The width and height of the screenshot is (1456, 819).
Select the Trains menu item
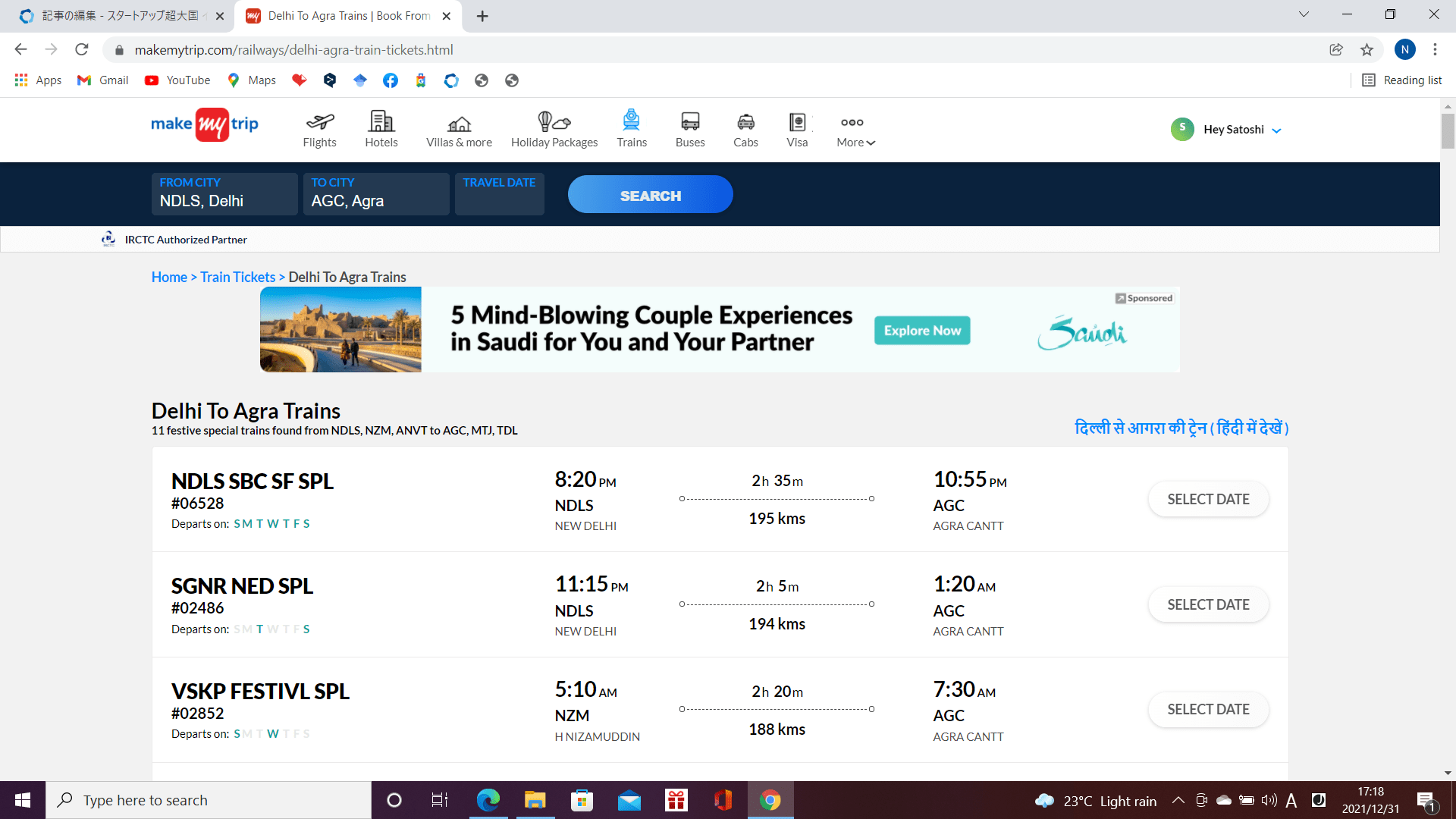click(631, 129)
